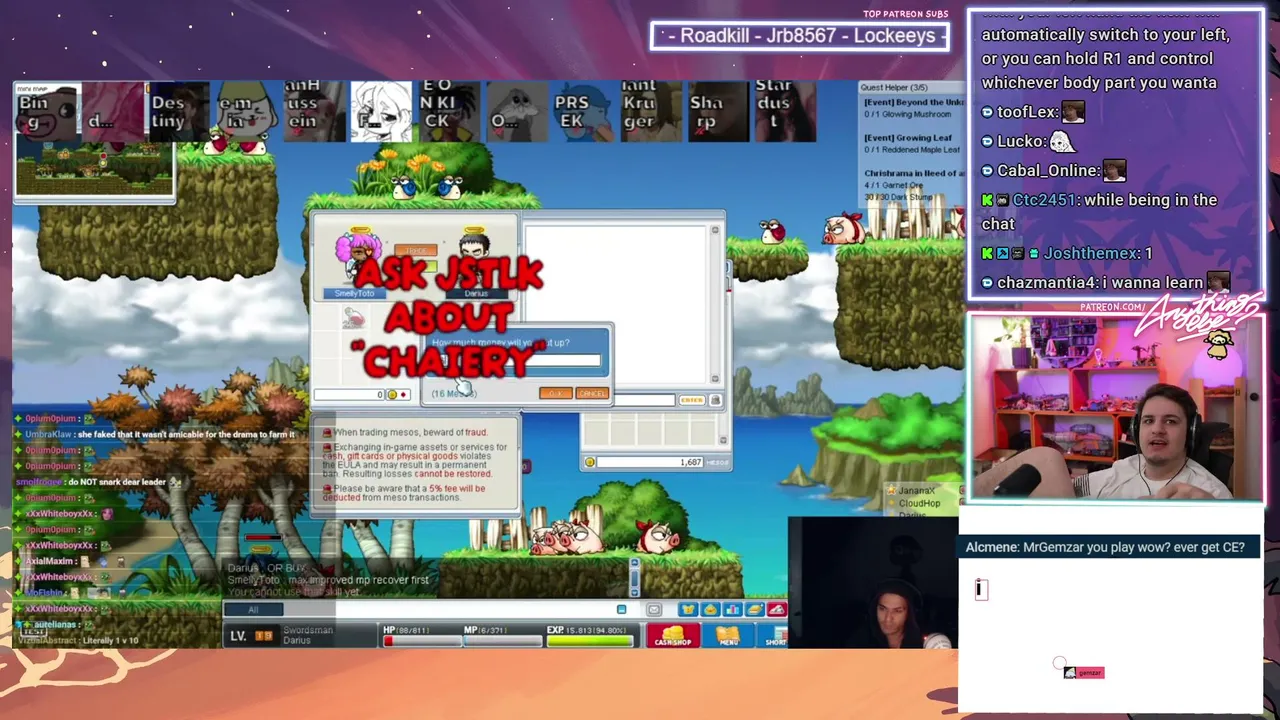Click the red HP bar
1280x720 pixels.
coord(423,641)
